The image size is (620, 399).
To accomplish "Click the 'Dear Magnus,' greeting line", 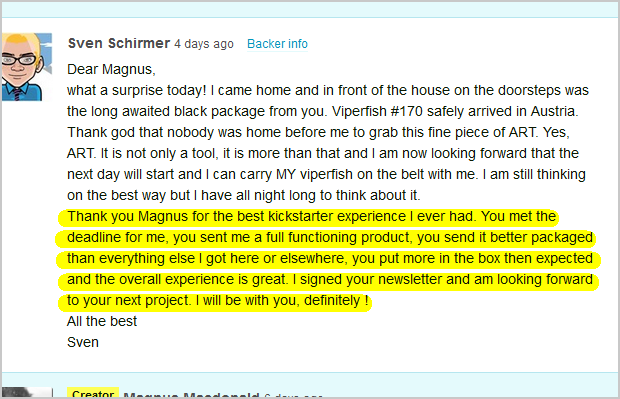I will 111,69.
